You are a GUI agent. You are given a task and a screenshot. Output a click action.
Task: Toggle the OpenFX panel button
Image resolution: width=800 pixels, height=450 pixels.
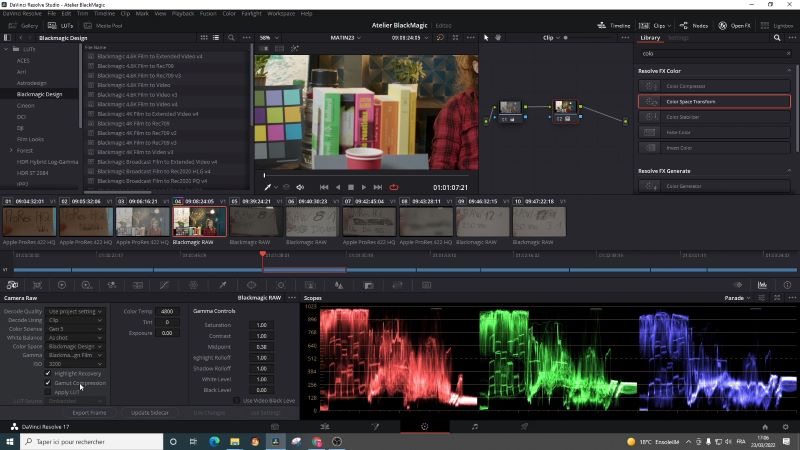(734, 26)
